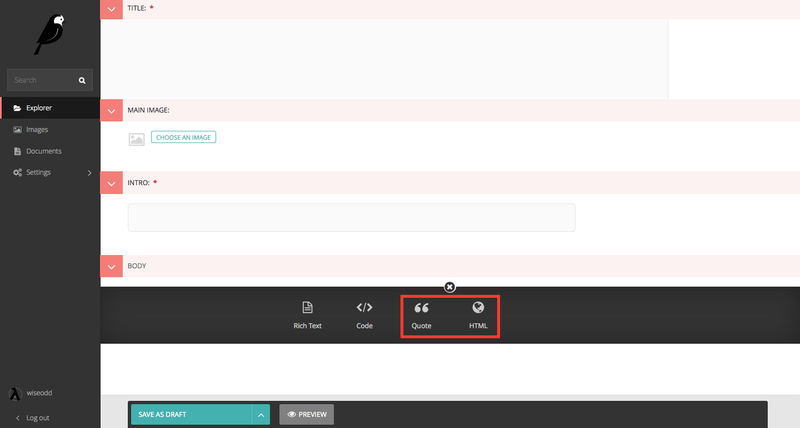Click the main image placeholder icon

coord(137,139)
